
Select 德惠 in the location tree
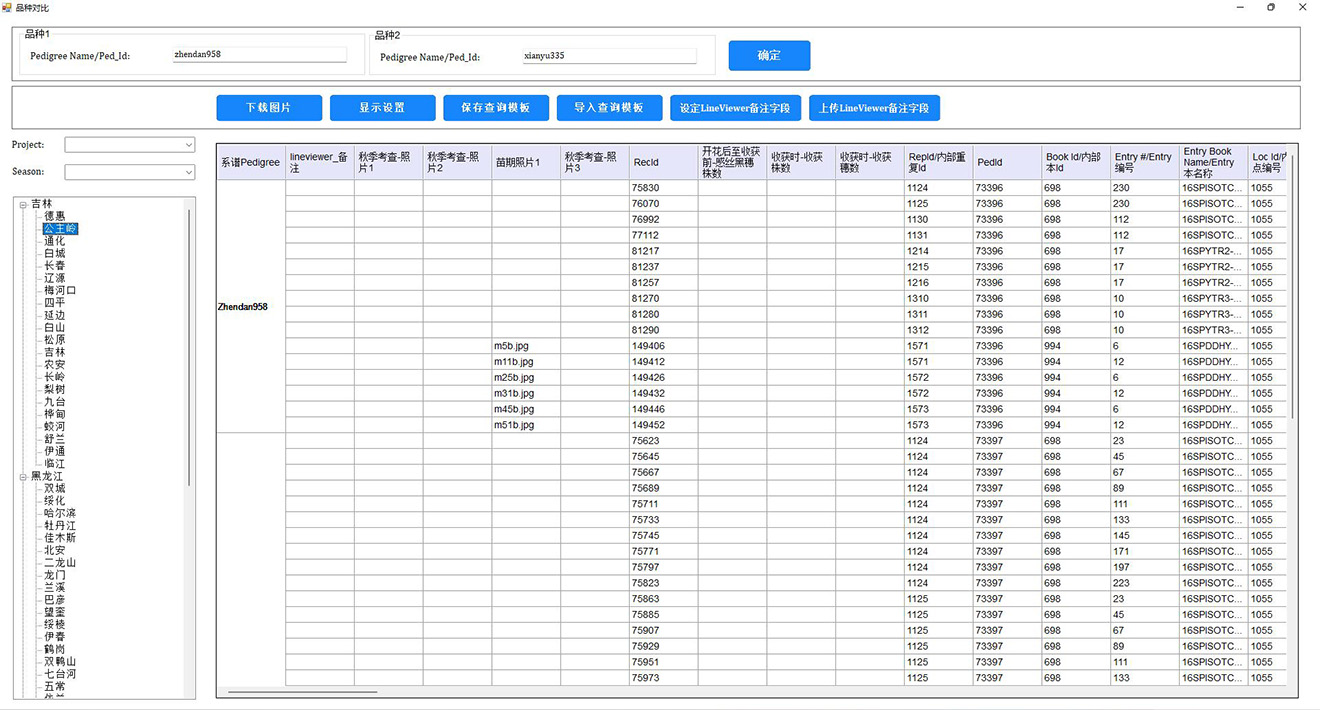pyautogui.click(x=54, y=216)
